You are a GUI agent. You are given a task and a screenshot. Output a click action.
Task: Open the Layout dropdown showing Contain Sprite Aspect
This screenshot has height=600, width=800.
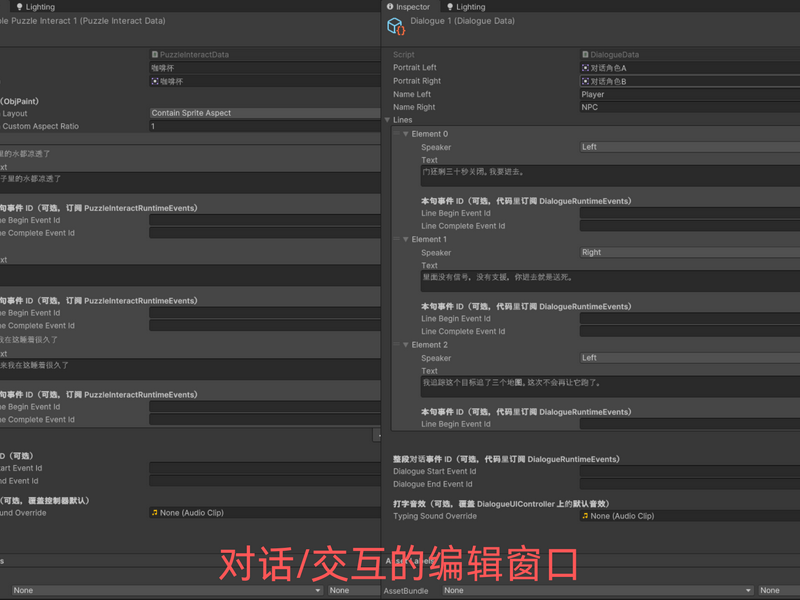point(265,113)
